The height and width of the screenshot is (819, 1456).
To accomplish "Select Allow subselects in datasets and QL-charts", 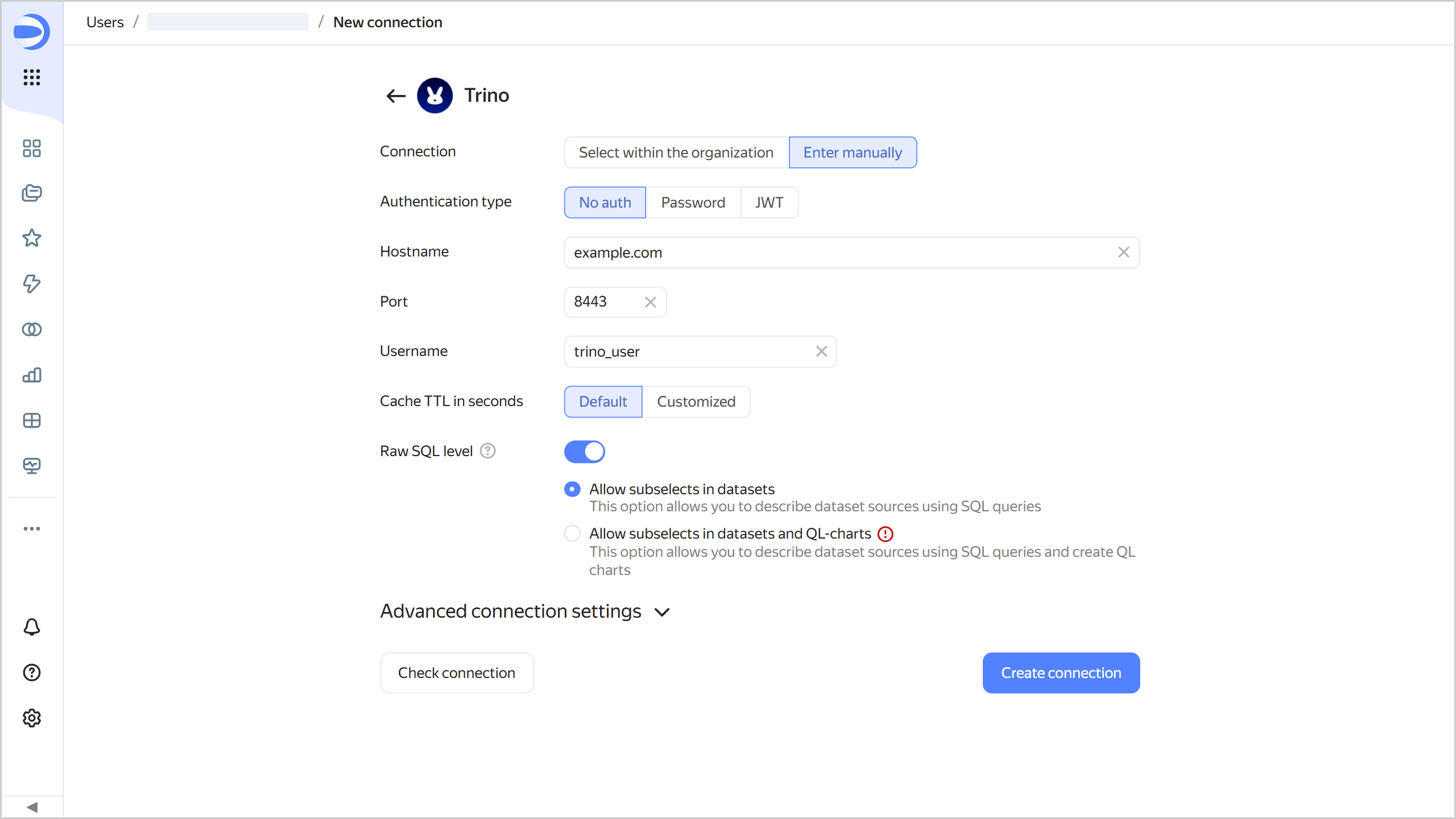I will [572, 533].
